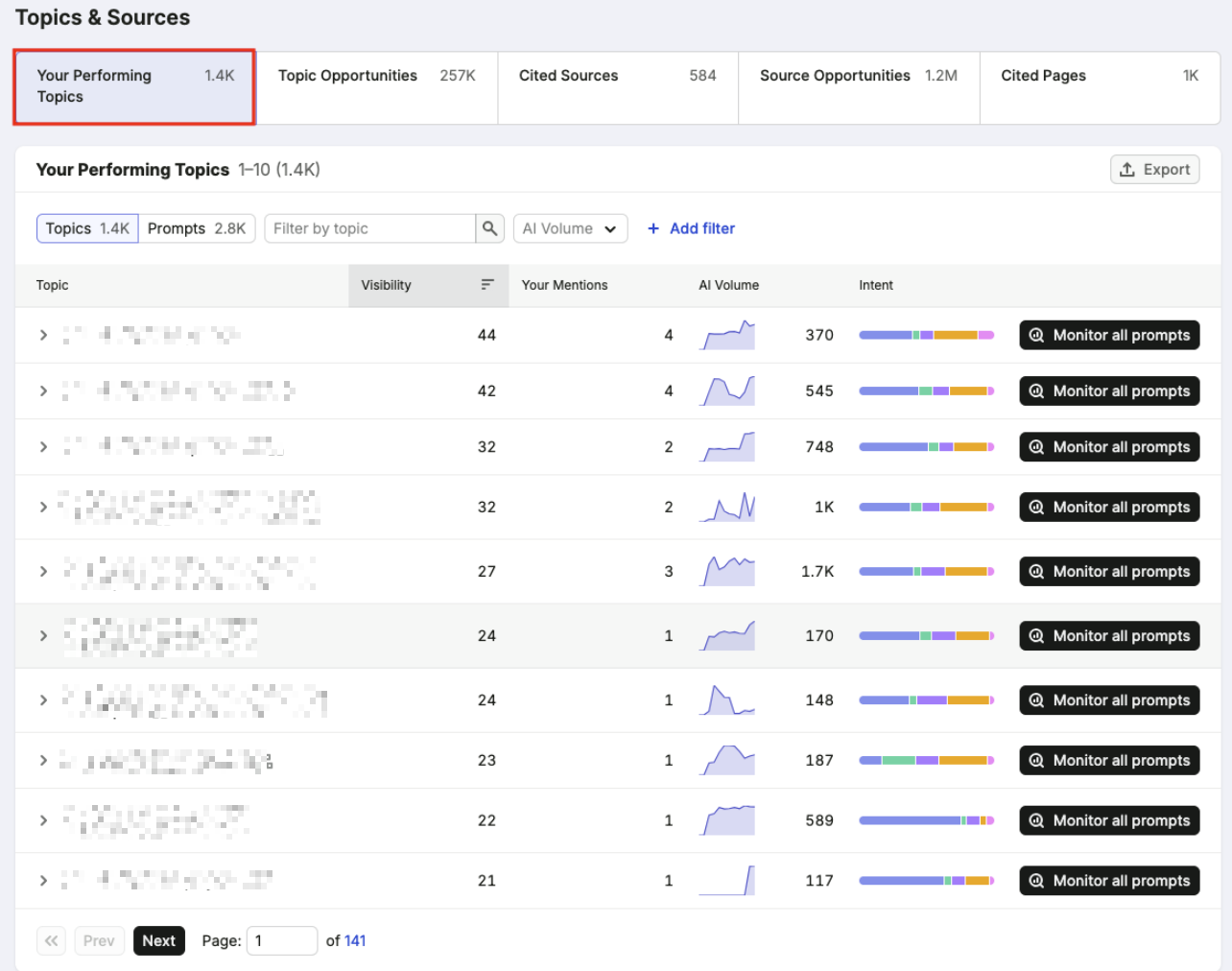Image resolution: width=1232 pixels, height=971 pixels.
Task: Monitor all prompts for 589 volume row
Action: coord(1109,820)
